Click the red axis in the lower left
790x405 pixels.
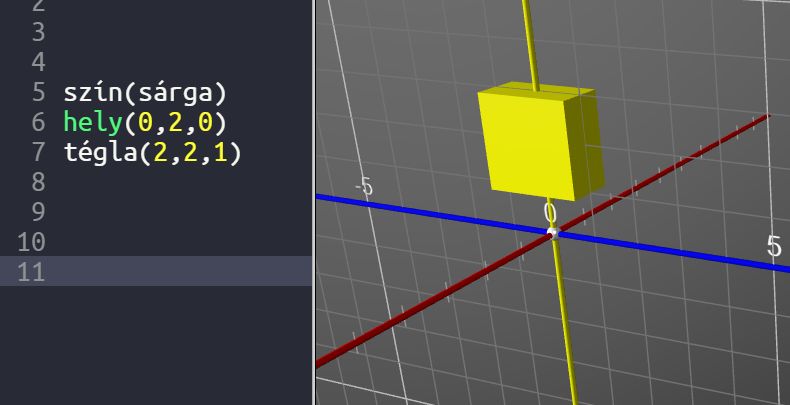click(x=400, y=321)
